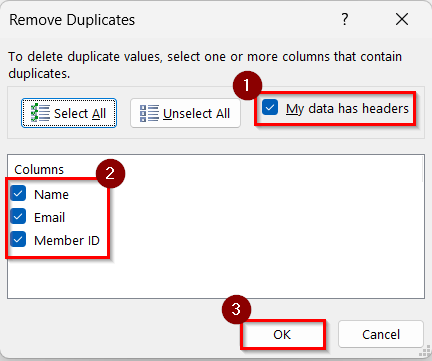
Task: Close the Remove Duplicates dialog
Action: tap(402, 19)
